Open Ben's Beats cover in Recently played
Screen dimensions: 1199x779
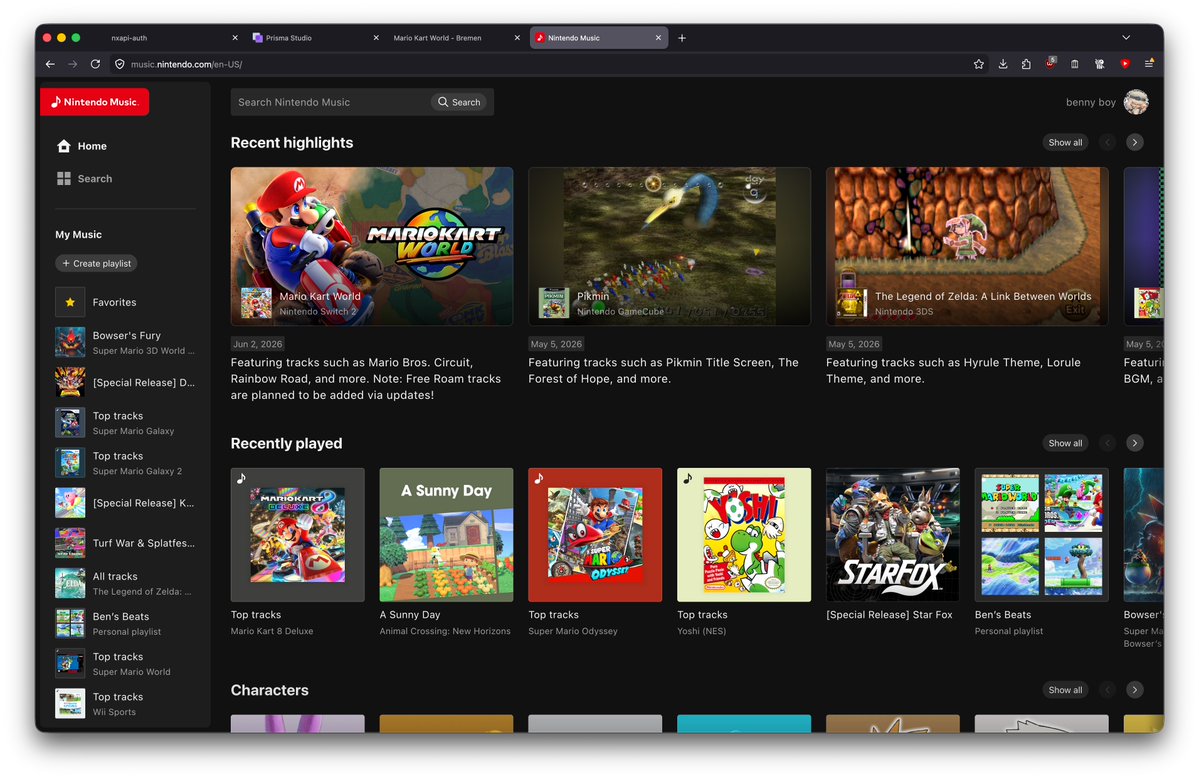[x=1041, y=534]
